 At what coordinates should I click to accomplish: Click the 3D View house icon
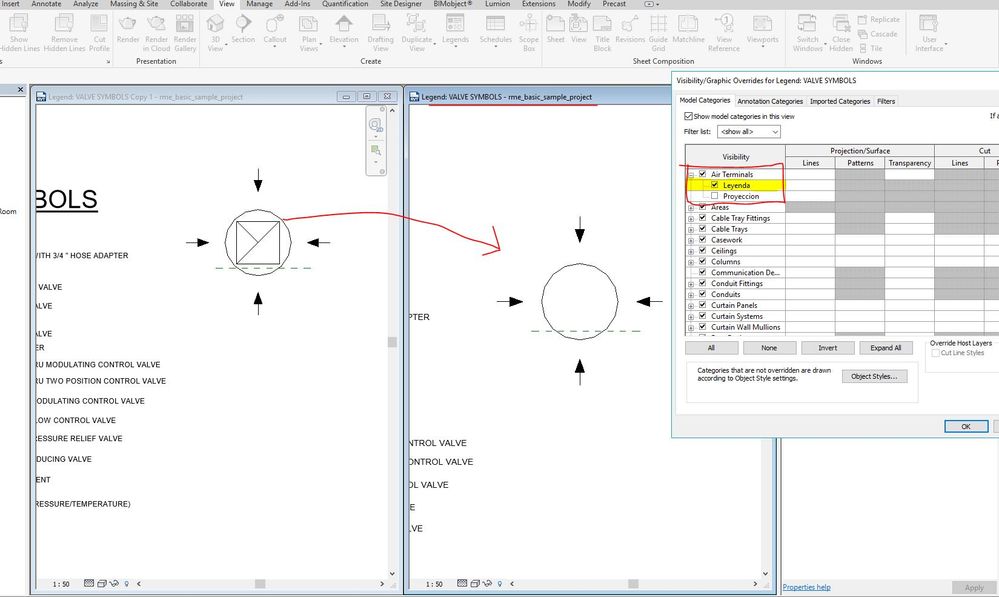tap(215, 24)
